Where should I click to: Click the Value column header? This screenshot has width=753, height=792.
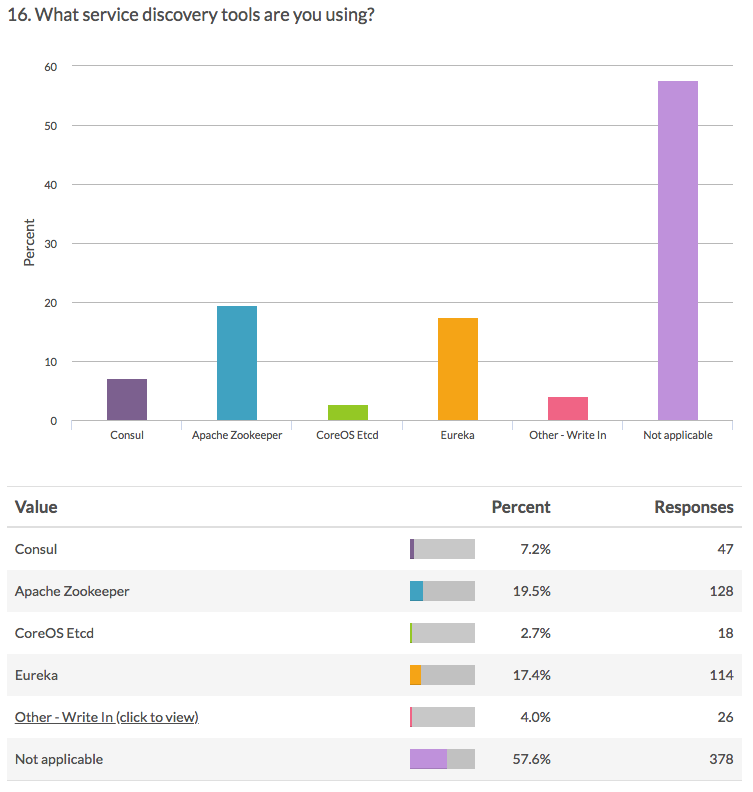(36, 507)
